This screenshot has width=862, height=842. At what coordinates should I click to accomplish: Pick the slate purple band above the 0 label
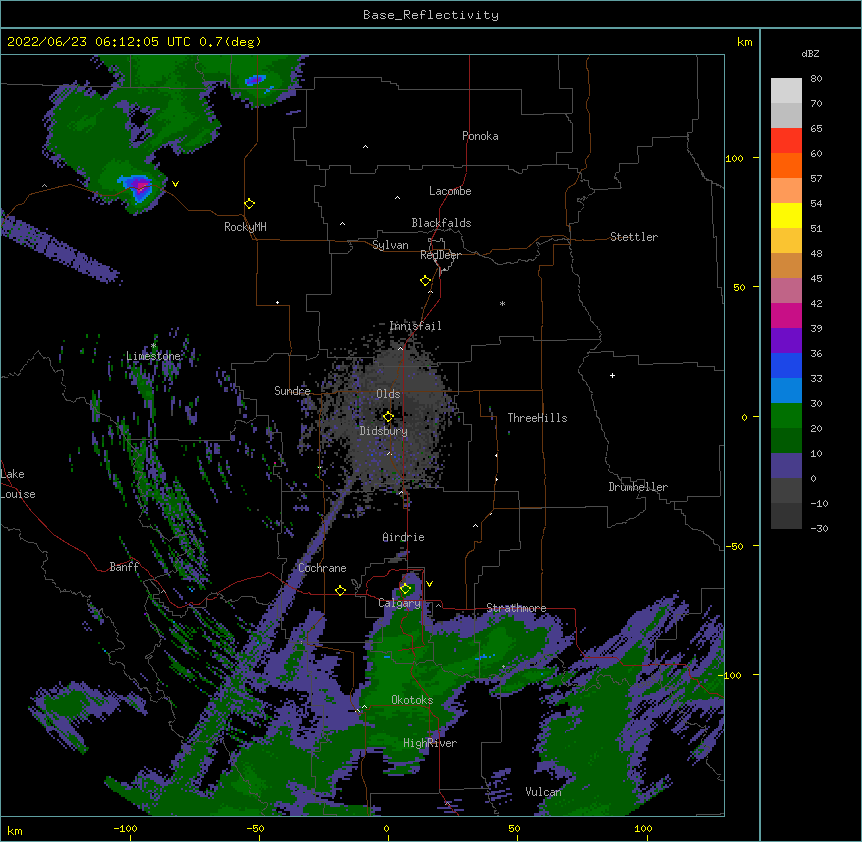tap(786, 466)
